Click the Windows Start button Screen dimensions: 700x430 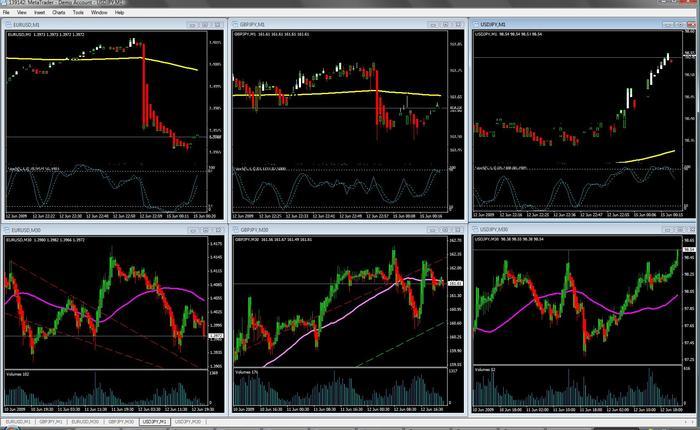pos(11,428)
